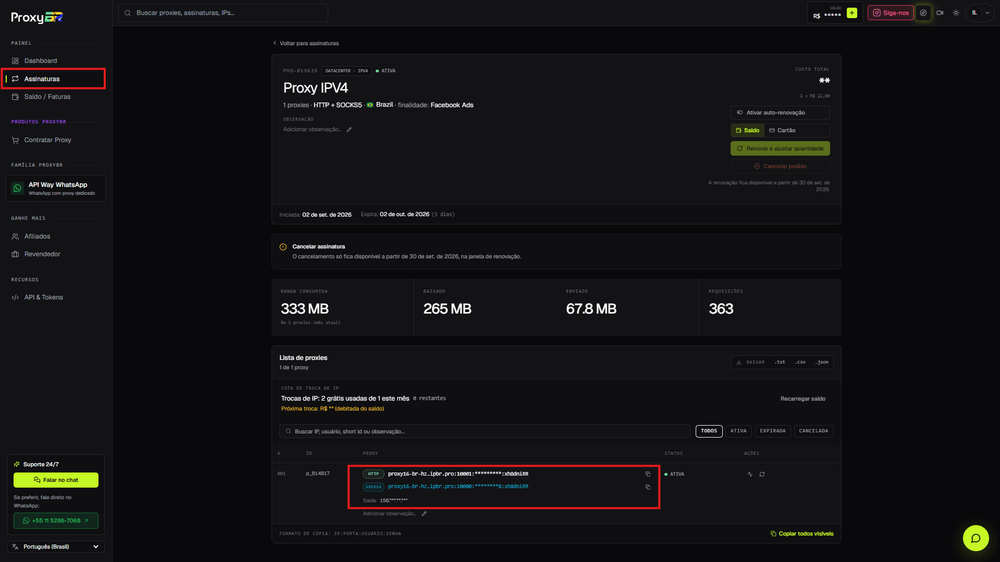
Task: Click the ProxyBR logo
Action: pos(37,17)
